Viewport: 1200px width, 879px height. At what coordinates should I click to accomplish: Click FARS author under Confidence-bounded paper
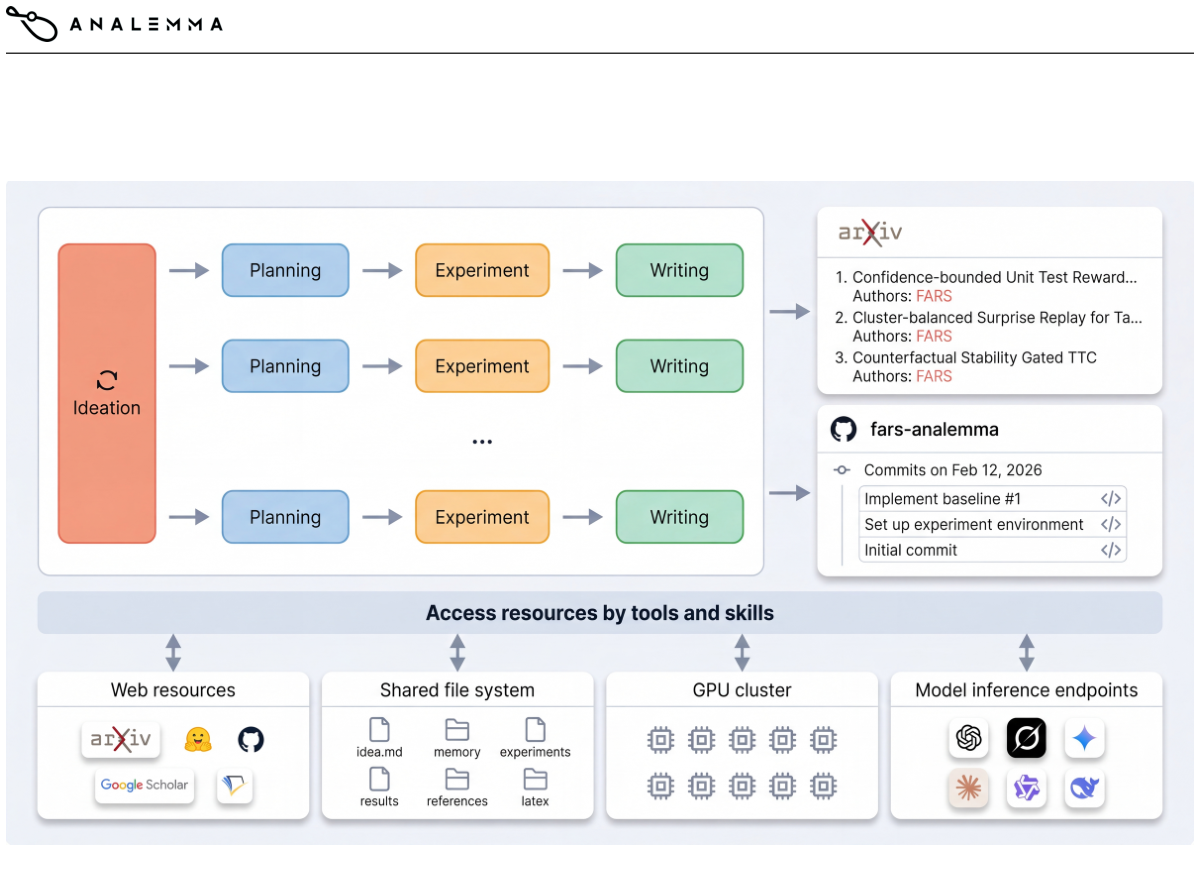(x=934, y=296)
